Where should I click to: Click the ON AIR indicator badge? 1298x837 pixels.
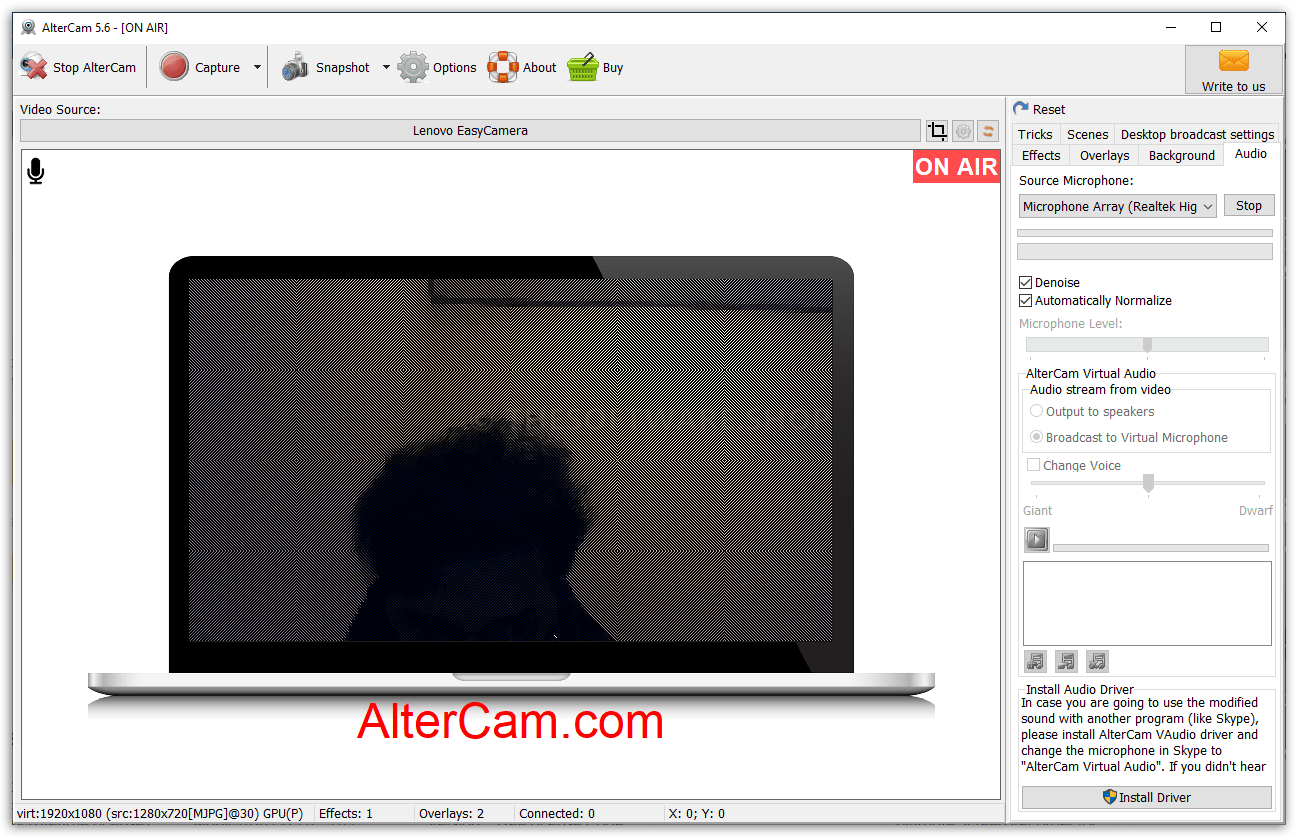(x=956, y=167)
